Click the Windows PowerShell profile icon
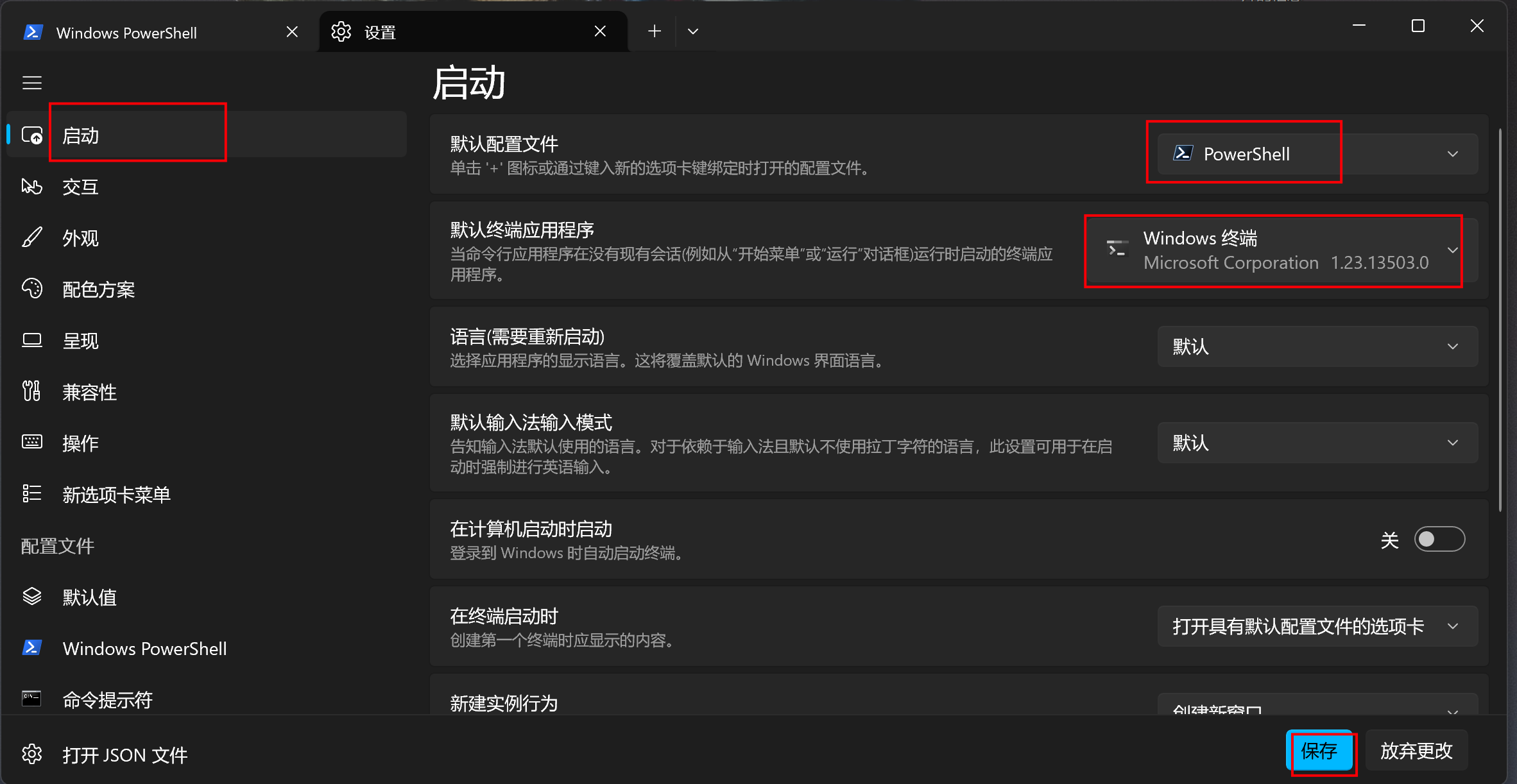The image size is (1517, 784). click(31, 648)
